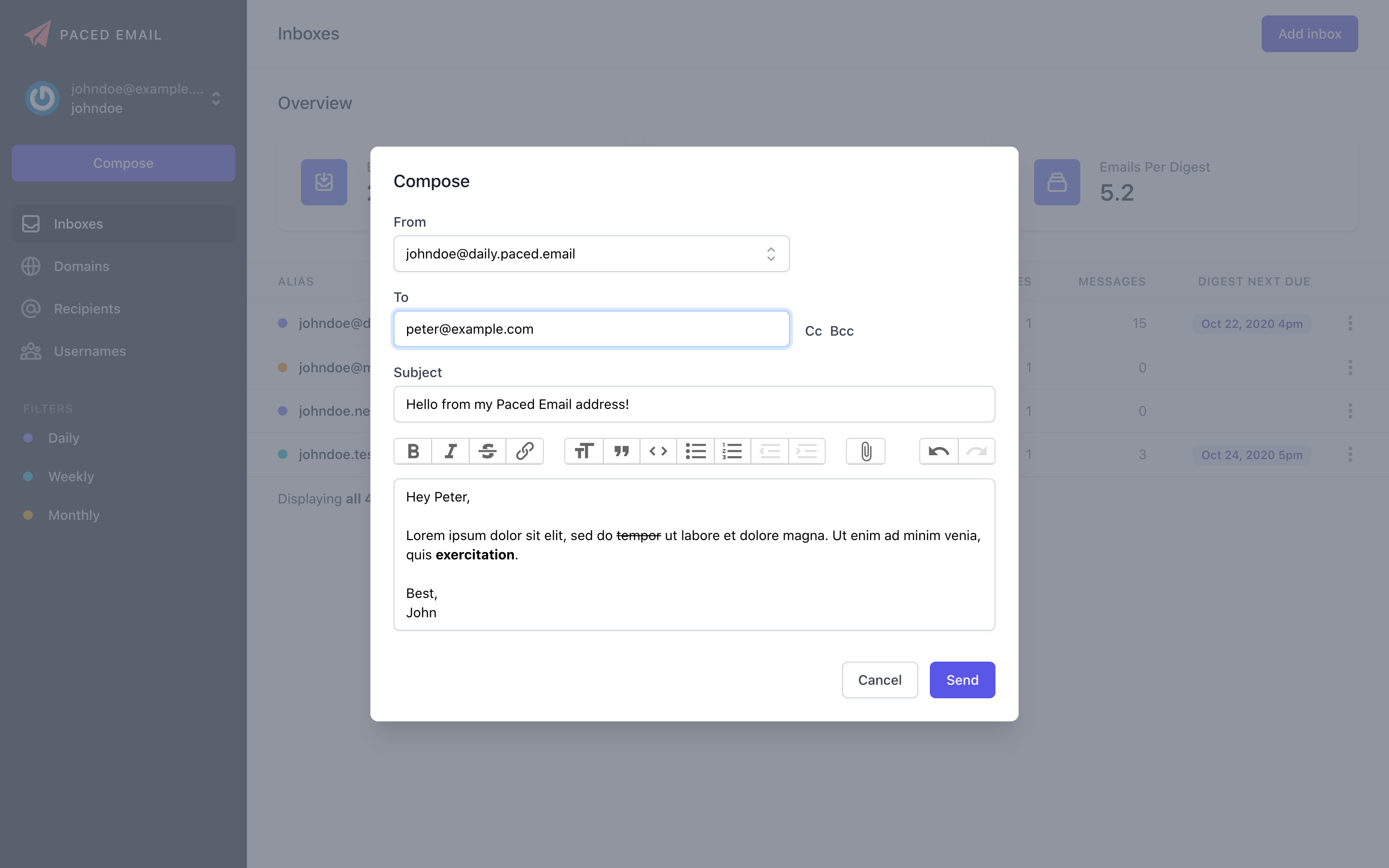Image resolution: width=1389 pixels, height=868 pixels.
Task: Expand the johndoe account switcher
Action: (x=216, y=98)
